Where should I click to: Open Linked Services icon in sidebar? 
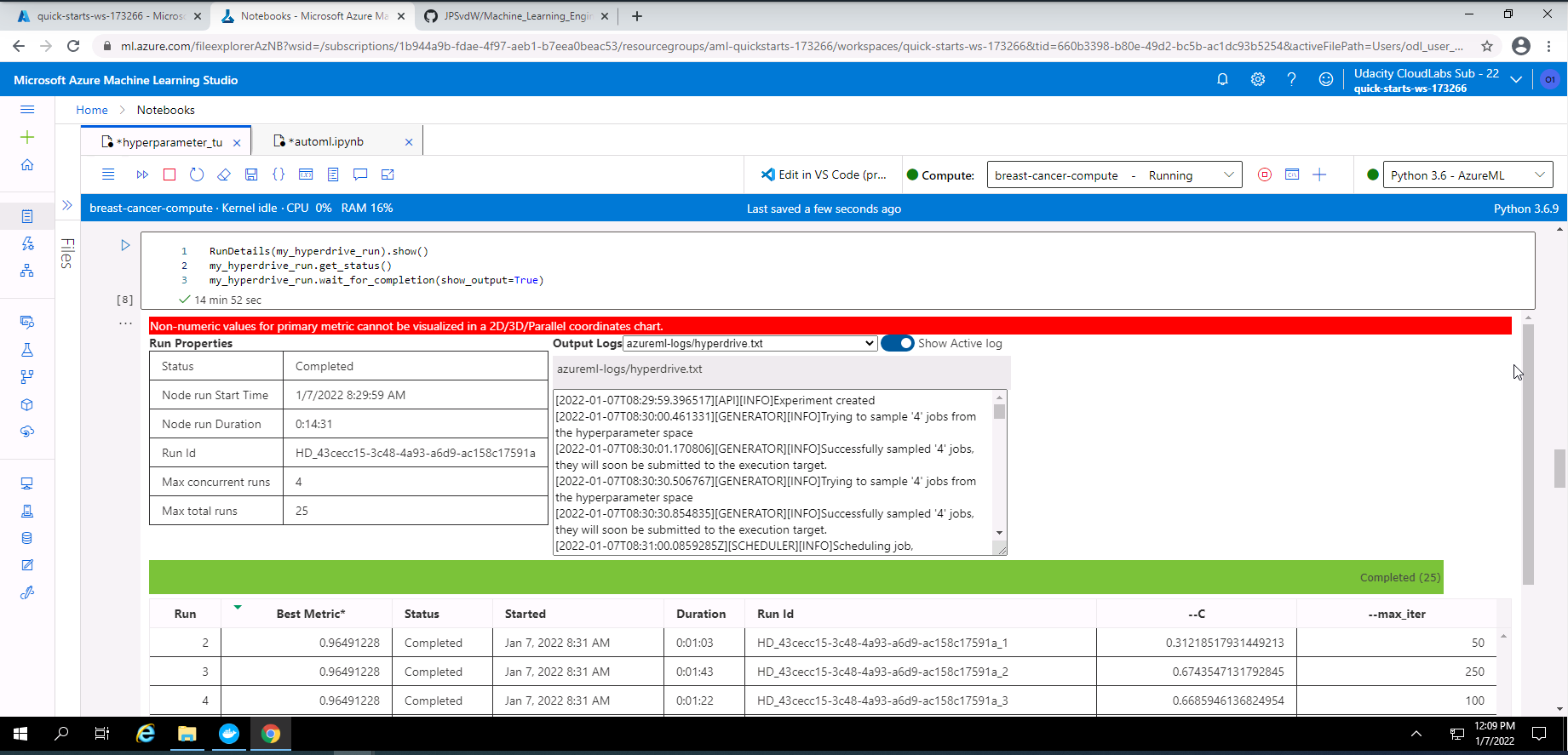tap(27, 592)
